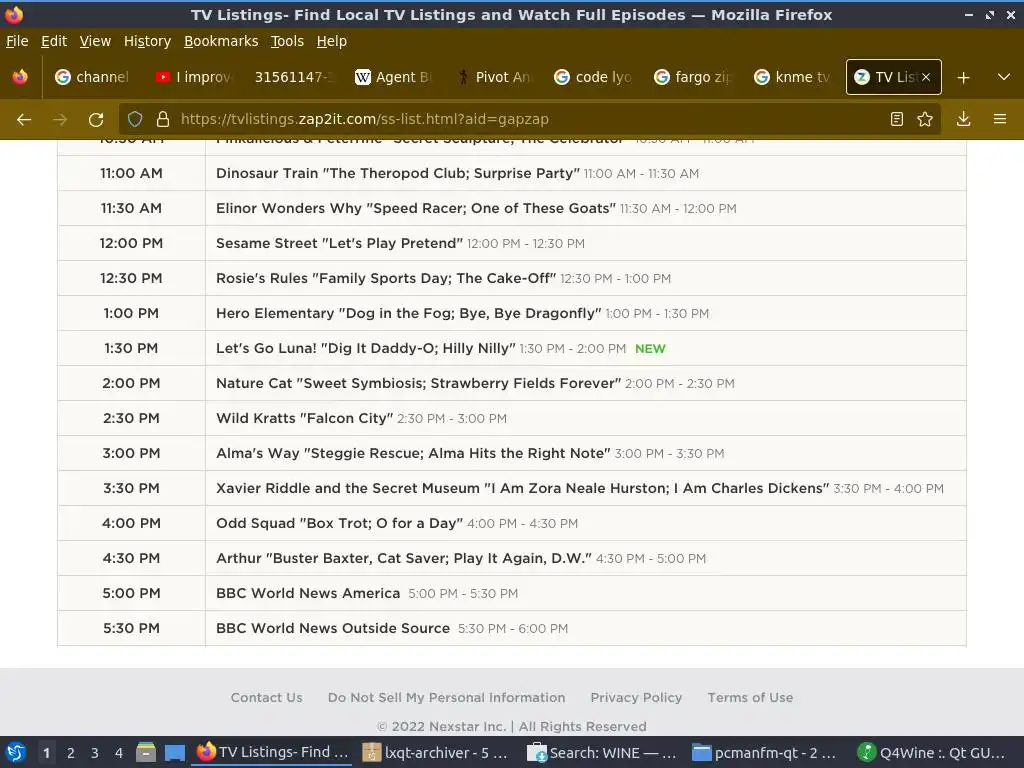Viewport: 1024px width, 768px height.
Task: Click the 5:30 PM time cell
Action: coord(131,628)
